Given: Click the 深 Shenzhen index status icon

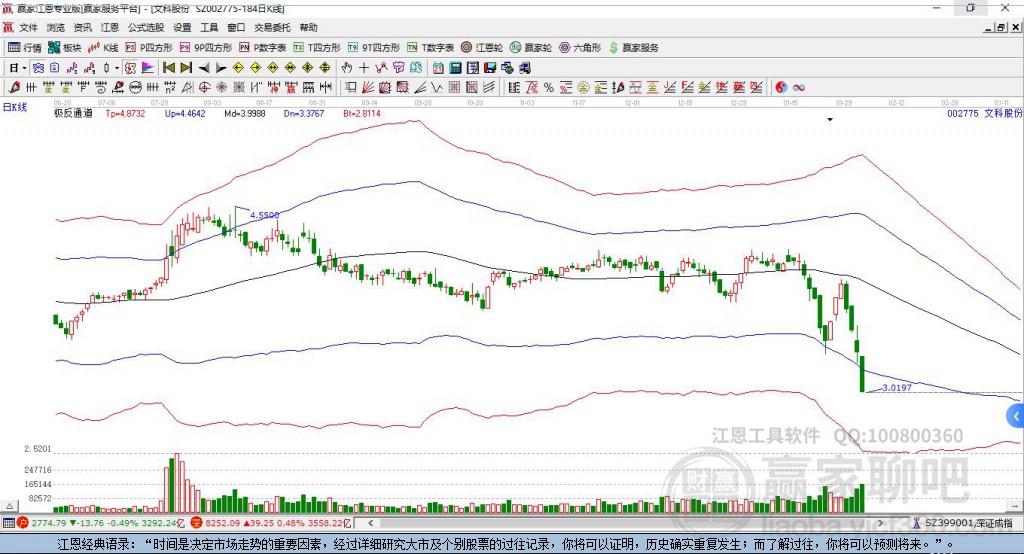Looking at the screenshot, I should [x=197, y=523].
